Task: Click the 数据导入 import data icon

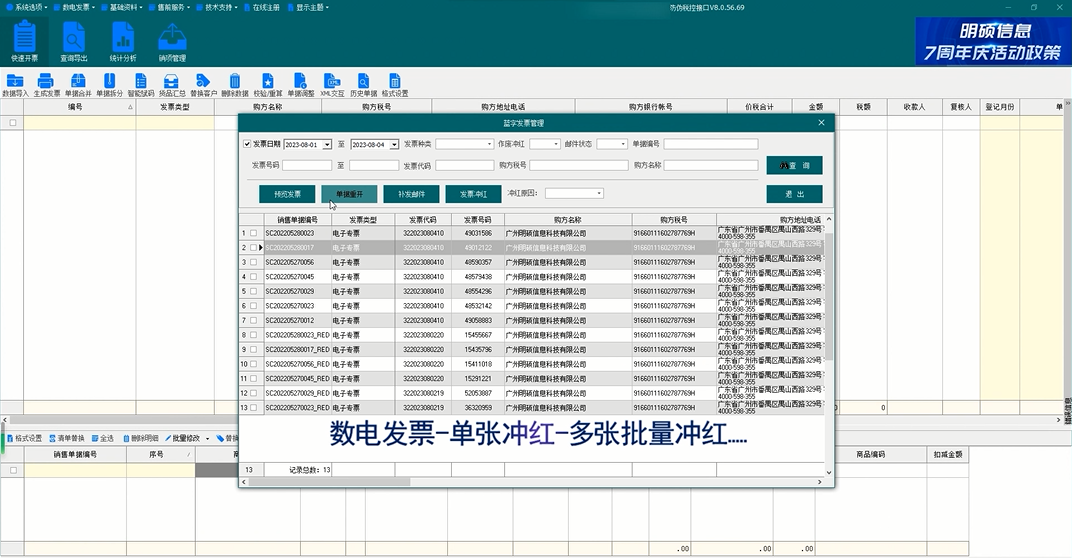Action: click(x=15, y=85)
